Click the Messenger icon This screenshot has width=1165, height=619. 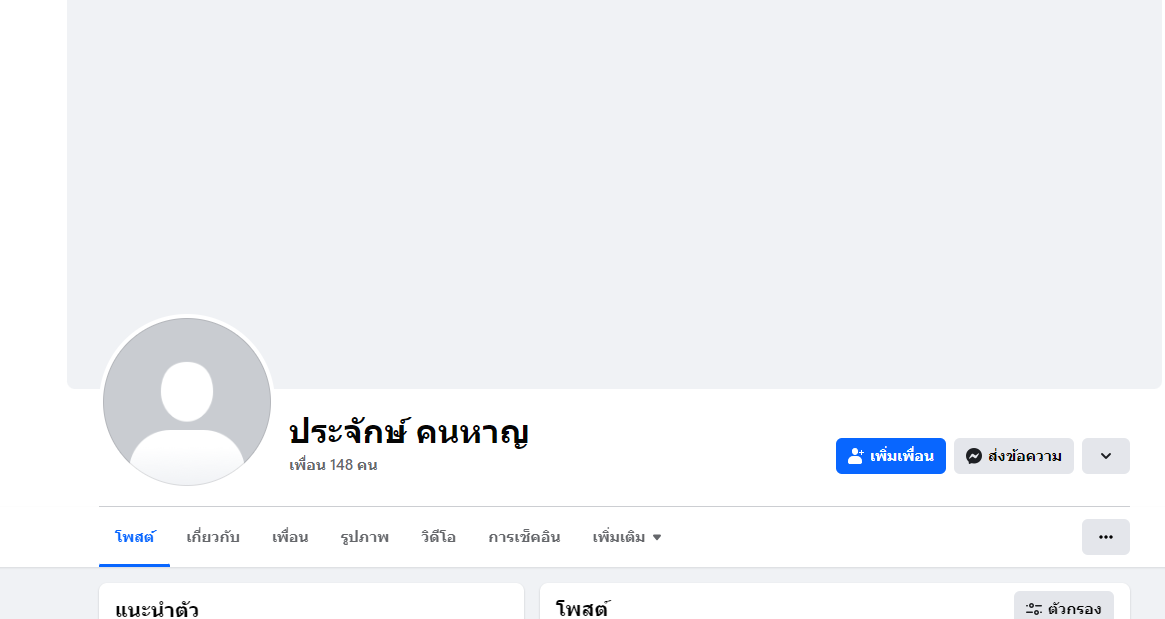(973, 456)
